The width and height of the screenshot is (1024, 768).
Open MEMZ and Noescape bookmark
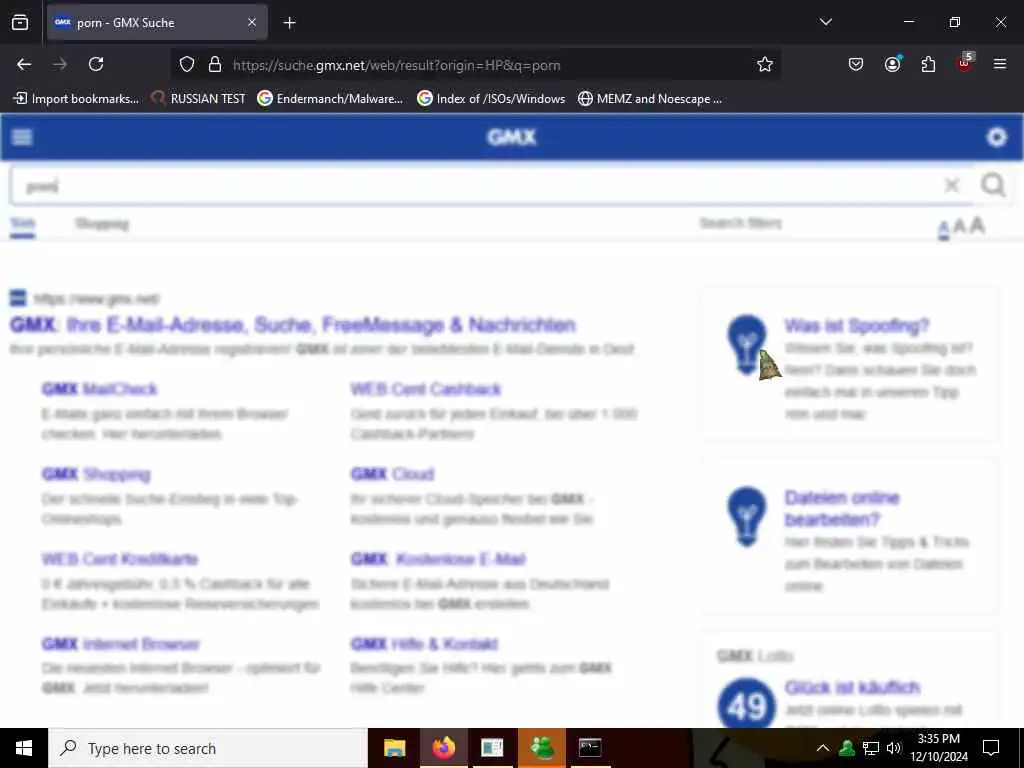[x=650, y=99]
